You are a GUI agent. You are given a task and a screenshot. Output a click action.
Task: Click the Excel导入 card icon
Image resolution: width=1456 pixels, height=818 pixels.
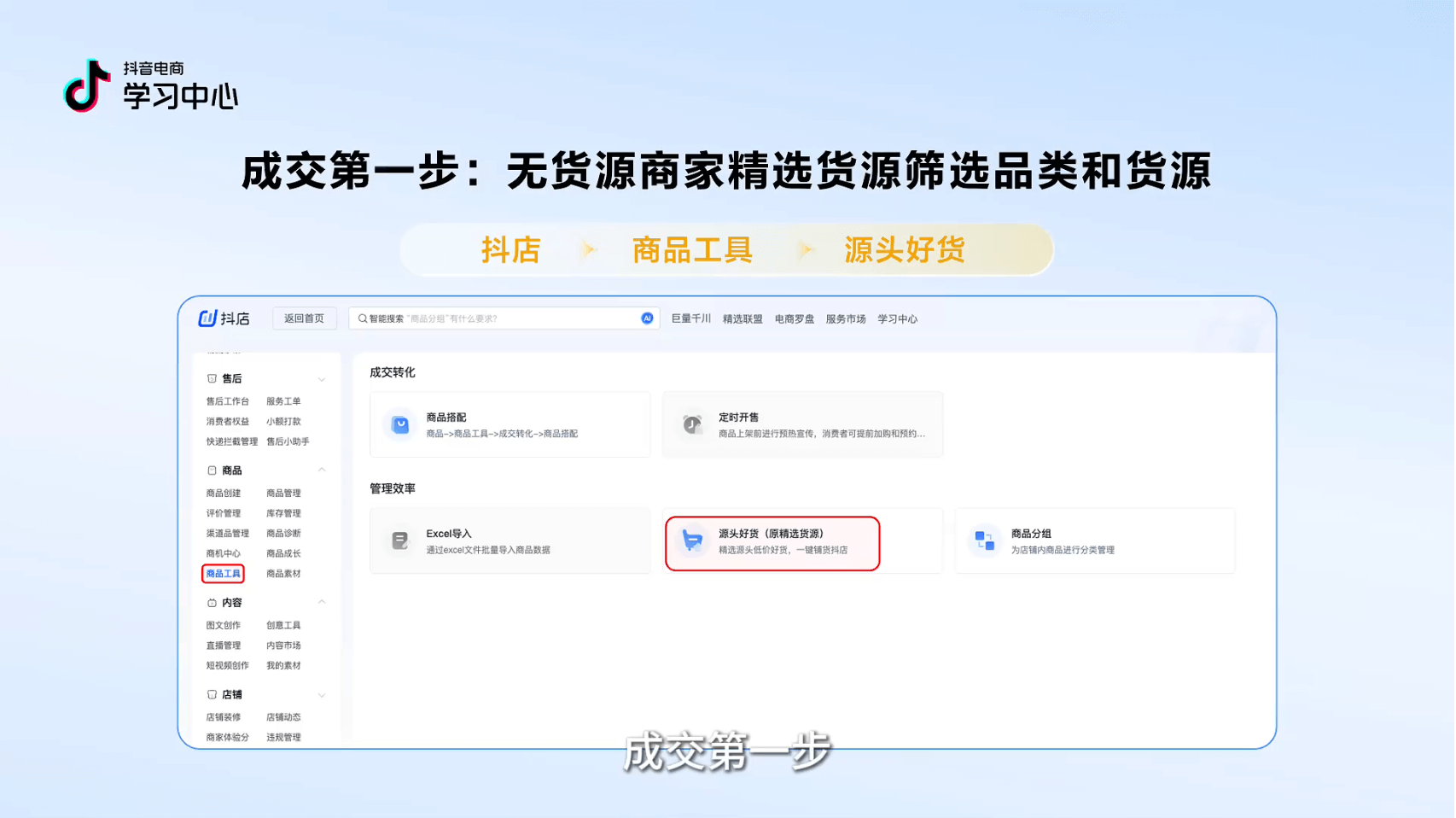point(399,540)
